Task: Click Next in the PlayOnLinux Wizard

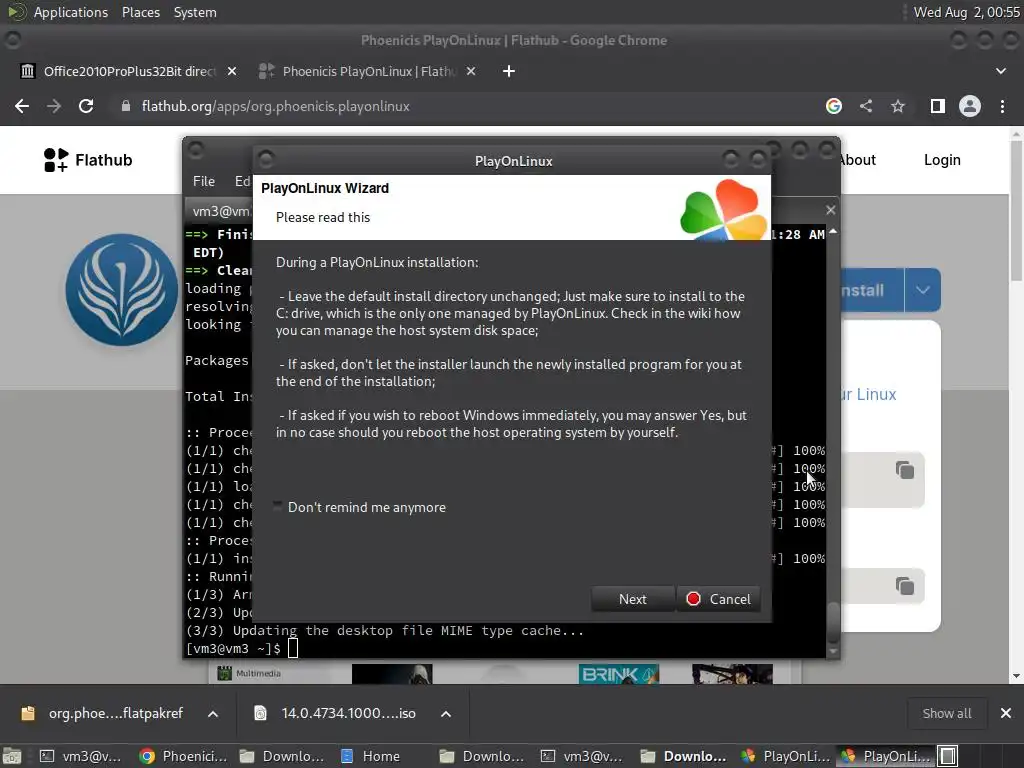Action: click(632, 599)
